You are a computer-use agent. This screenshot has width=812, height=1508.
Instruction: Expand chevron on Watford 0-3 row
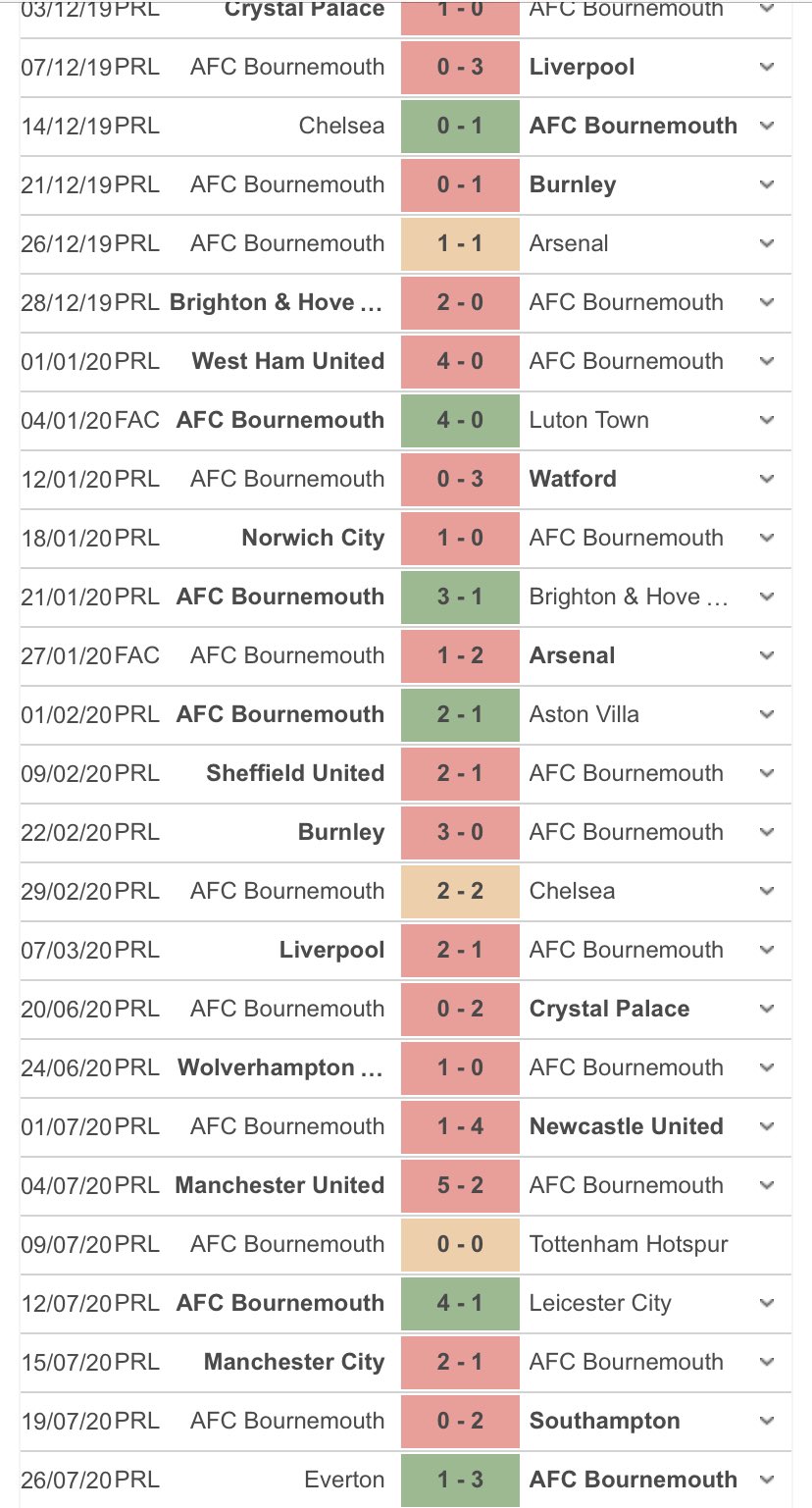click(x=767, y=480)
